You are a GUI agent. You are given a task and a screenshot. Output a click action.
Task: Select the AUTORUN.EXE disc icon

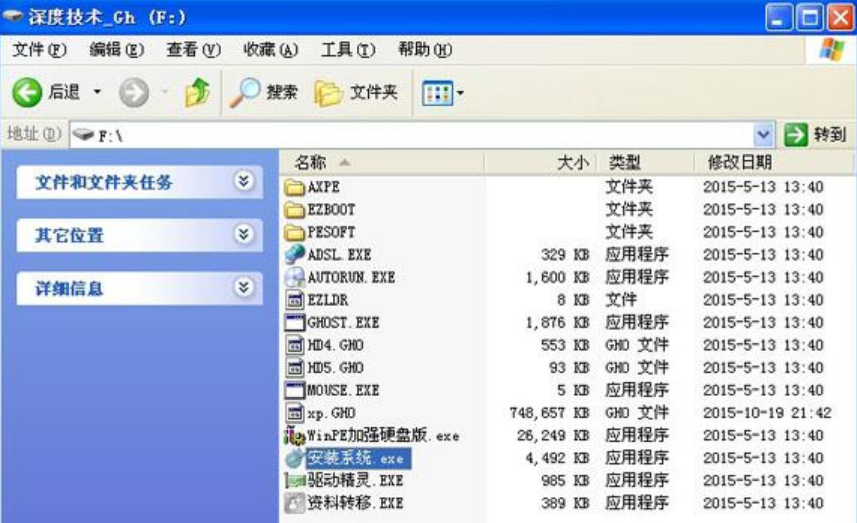pyautogui.click(x=295, y=278)
